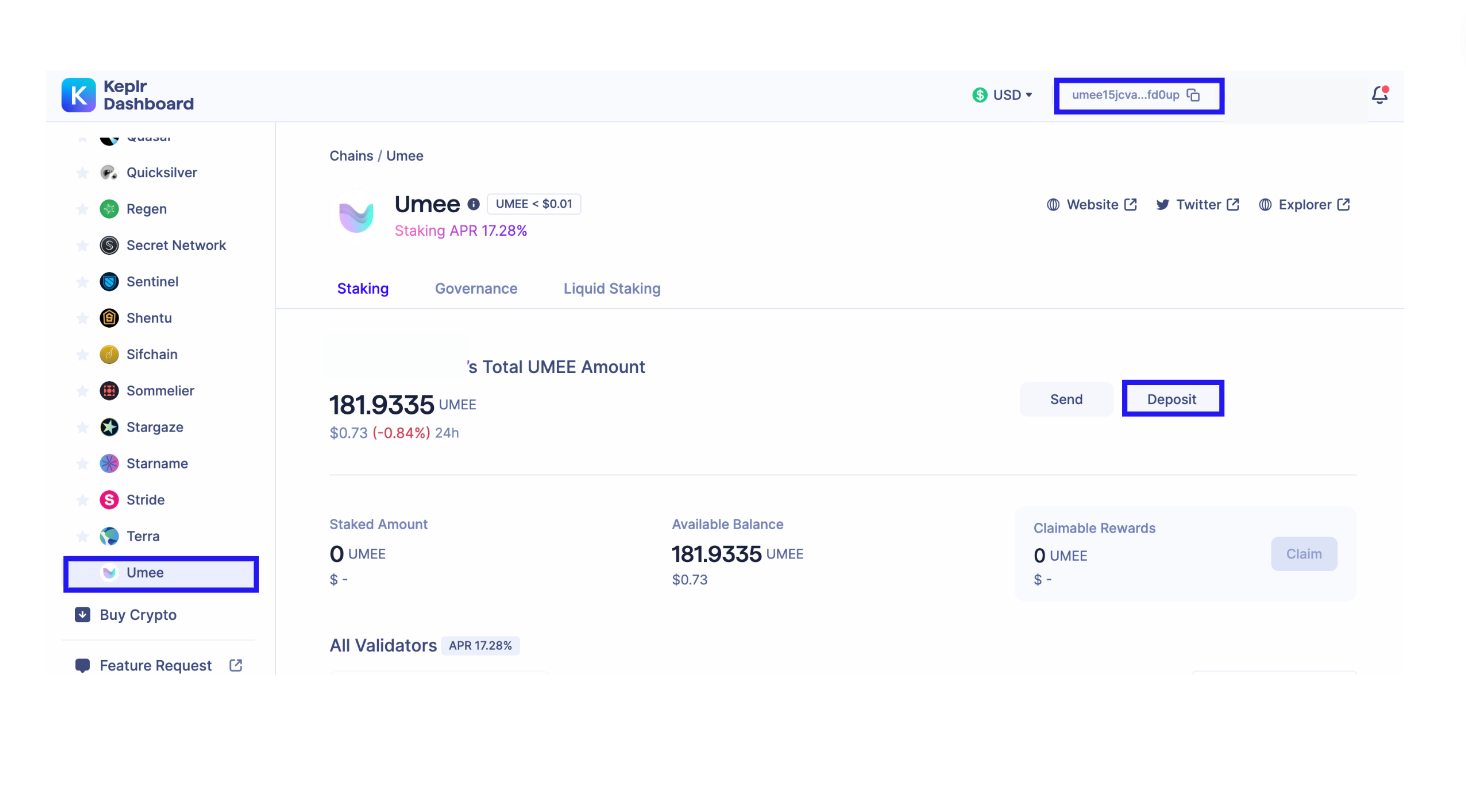Select Terra globe icon

click(x=109, y=536)
